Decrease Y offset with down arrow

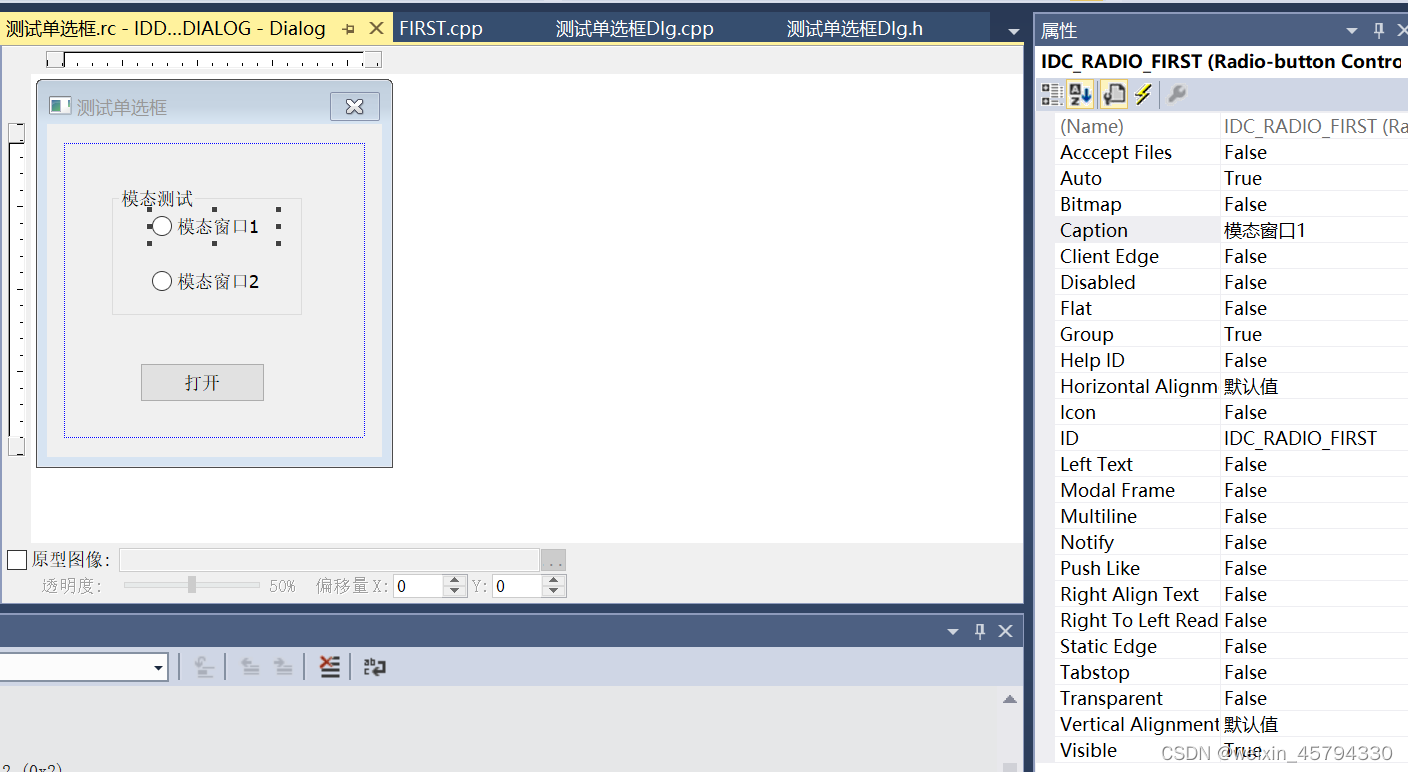click(x=554, y=592)
